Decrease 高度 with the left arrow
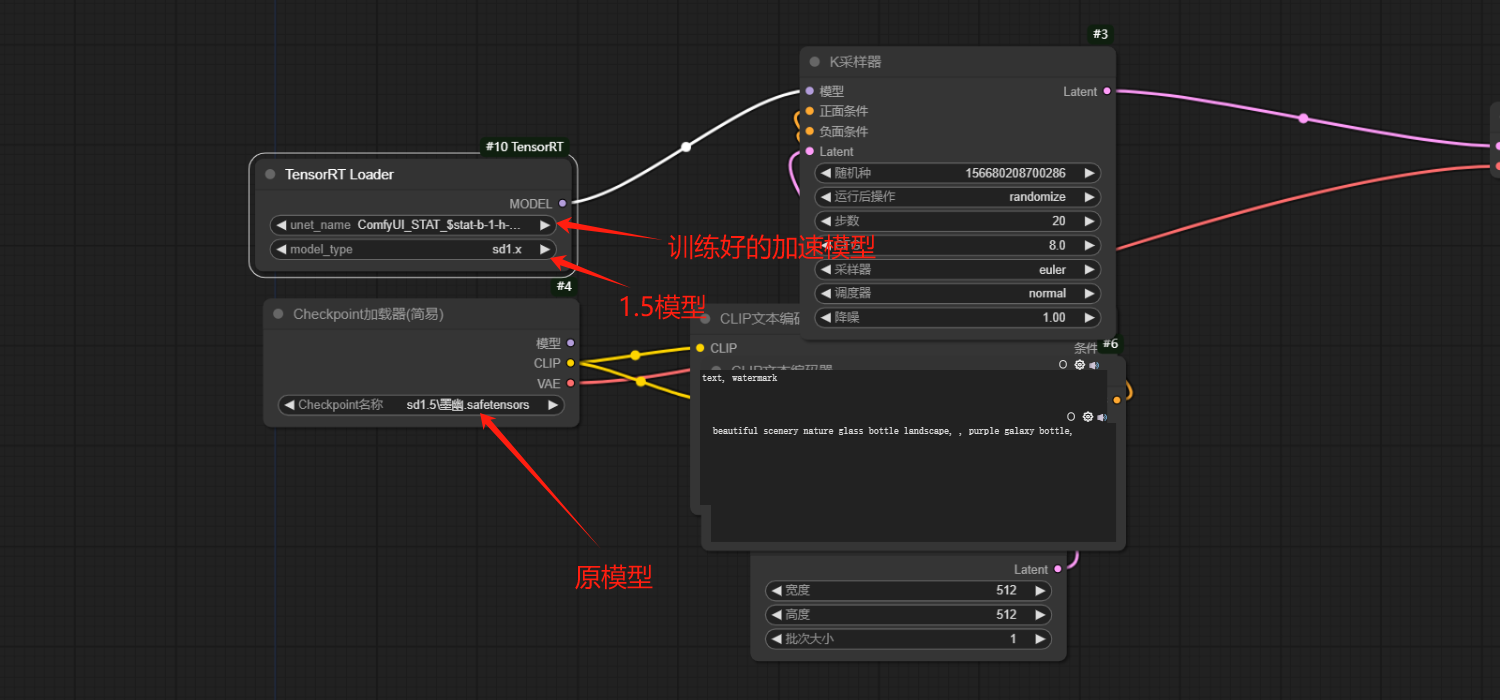Image resolution: width=1500 pixels, height=700 pixels. pos(776,614)
